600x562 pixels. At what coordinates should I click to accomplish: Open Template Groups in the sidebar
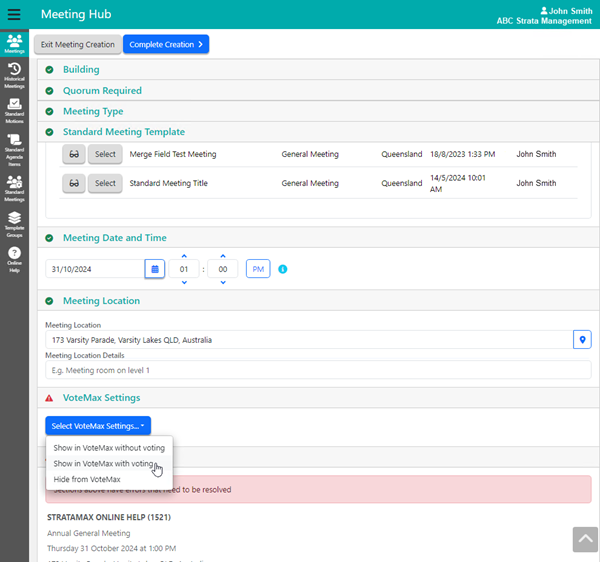(14, 224)
